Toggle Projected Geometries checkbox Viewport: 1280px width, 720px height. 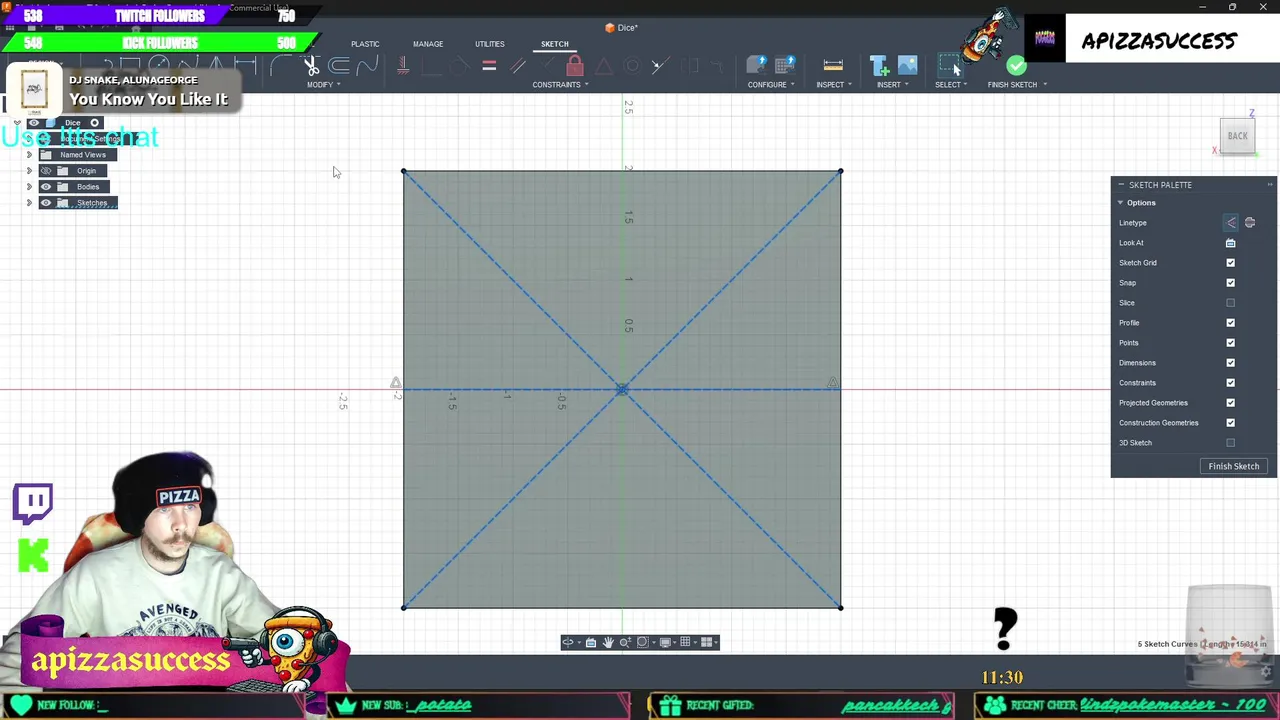coord(1230,403)
